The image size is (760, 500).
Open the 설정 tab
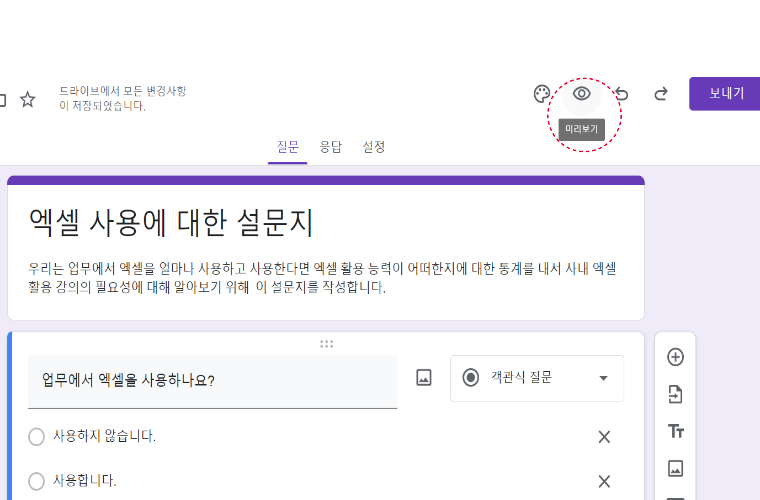tap(374, 147)
